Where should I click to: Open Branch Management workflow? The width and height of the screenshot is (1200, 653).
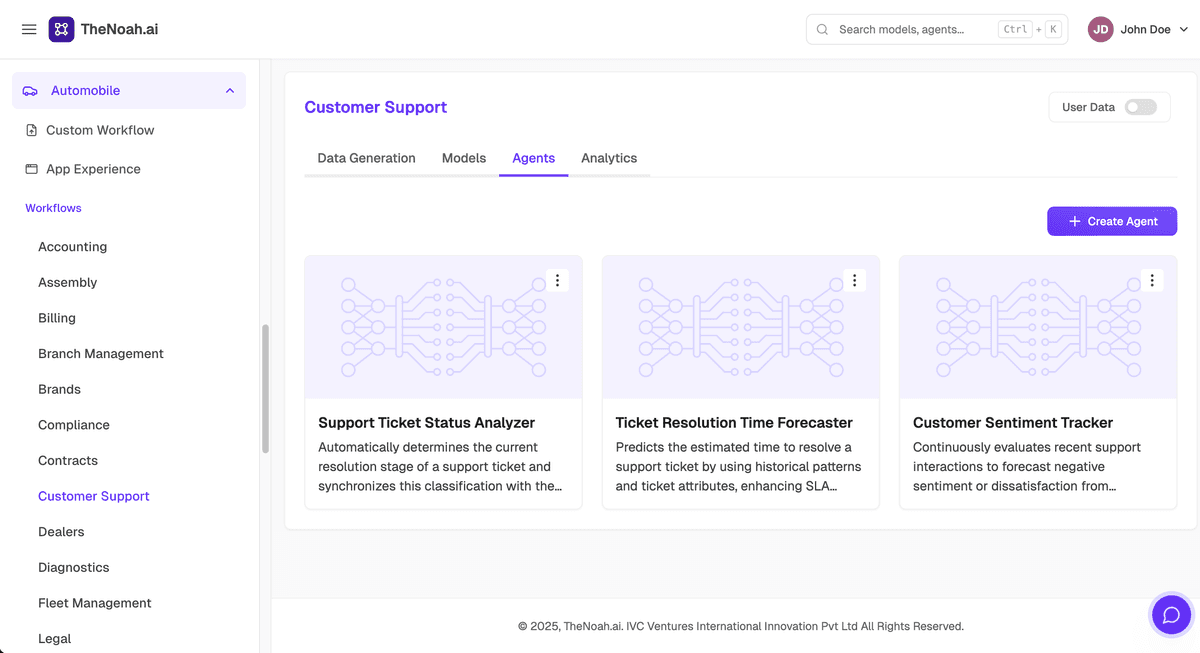click(101, 354)
